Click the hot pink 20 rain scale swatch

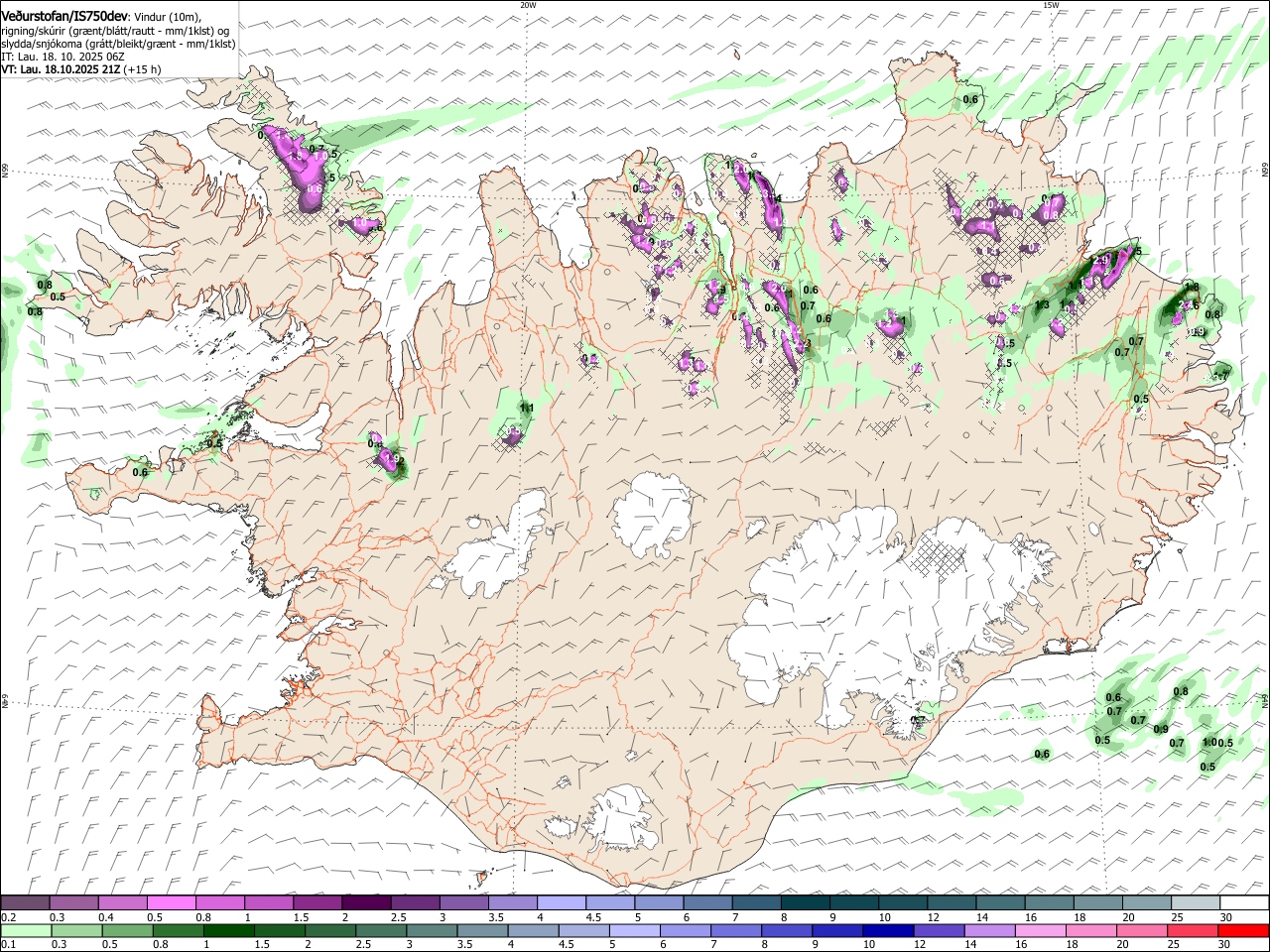click(1141, 930)
